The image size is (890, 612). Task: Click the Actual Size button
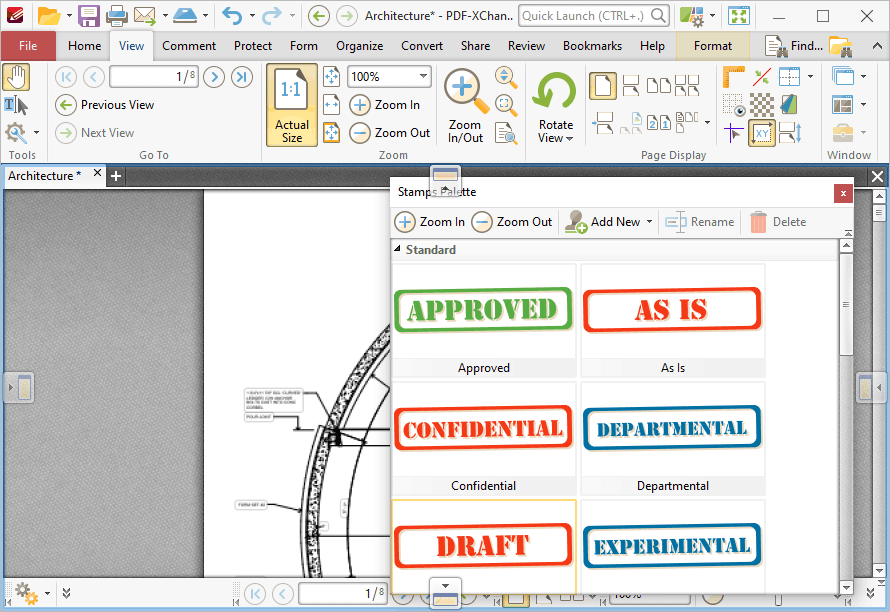tap(292, 105)
